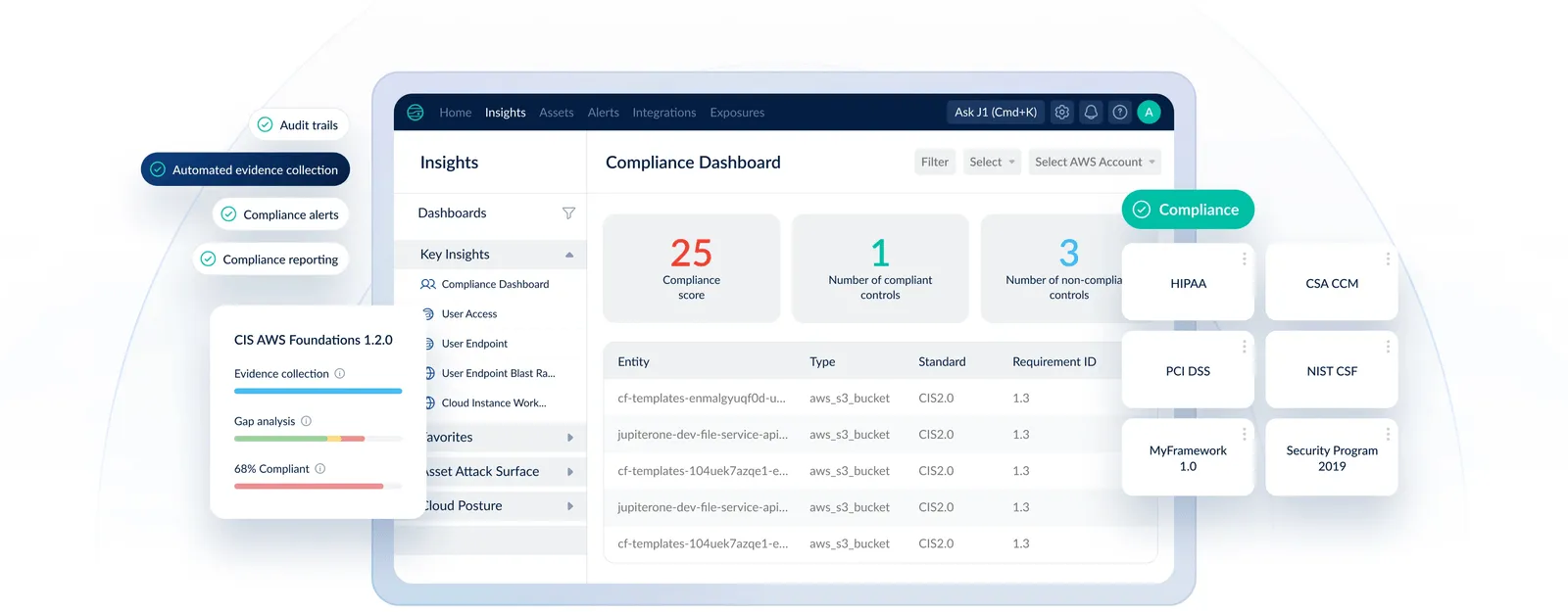The width and height of the screenshot is (1568, 612).
Task: Click the info icon beside Evidence collection
Action: 340,373
